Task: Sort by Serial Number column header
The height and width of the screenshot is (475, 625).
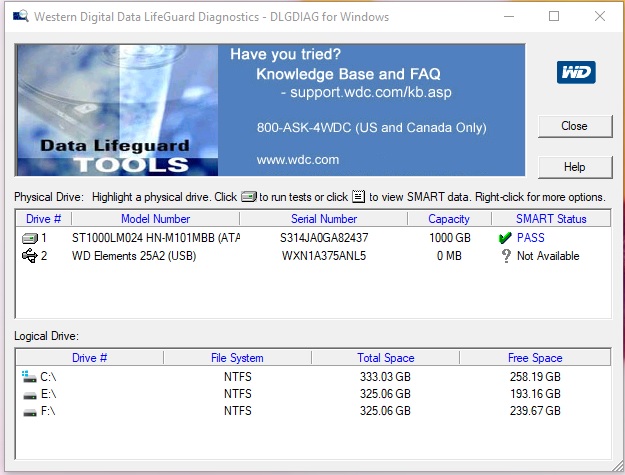Action: click(324, 219)
